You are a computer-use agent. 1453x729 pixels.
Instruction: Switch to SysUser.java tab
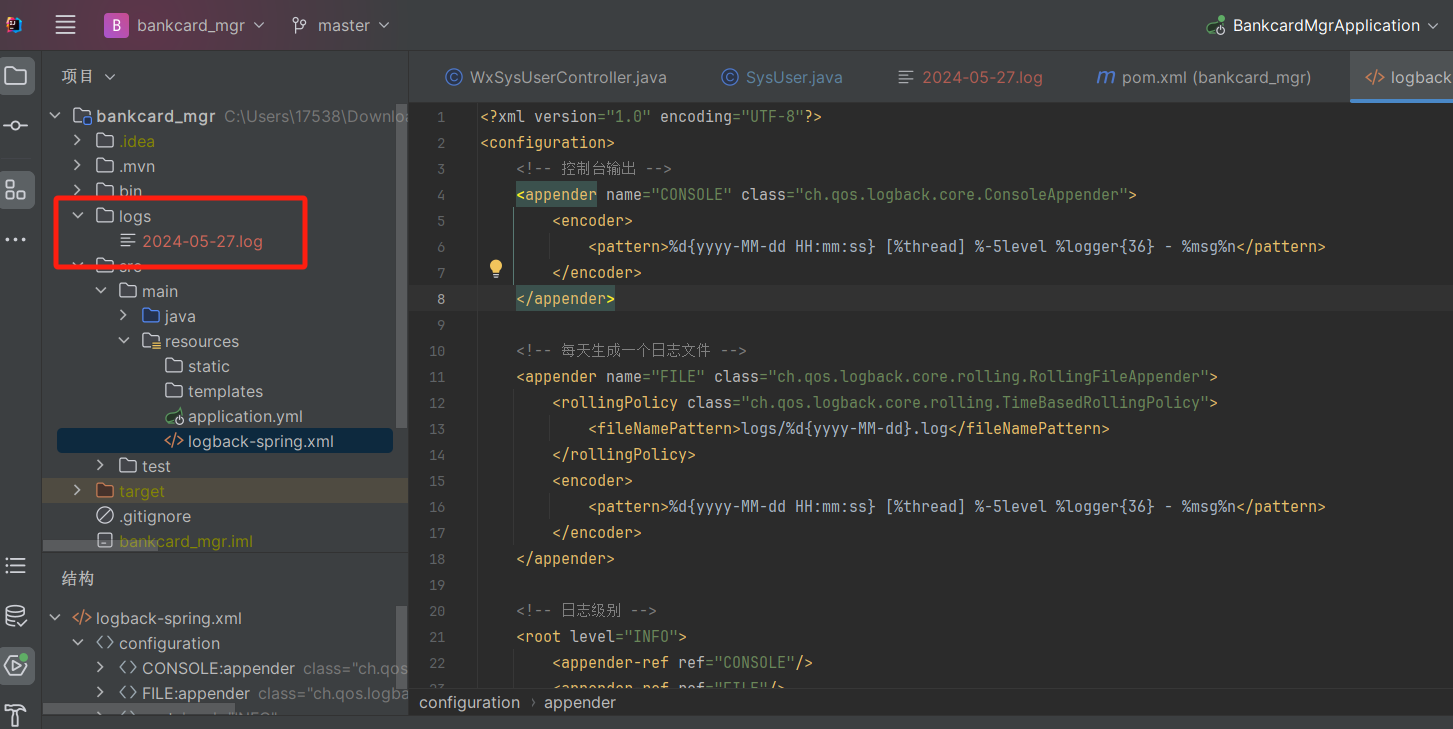click(781, 77)
